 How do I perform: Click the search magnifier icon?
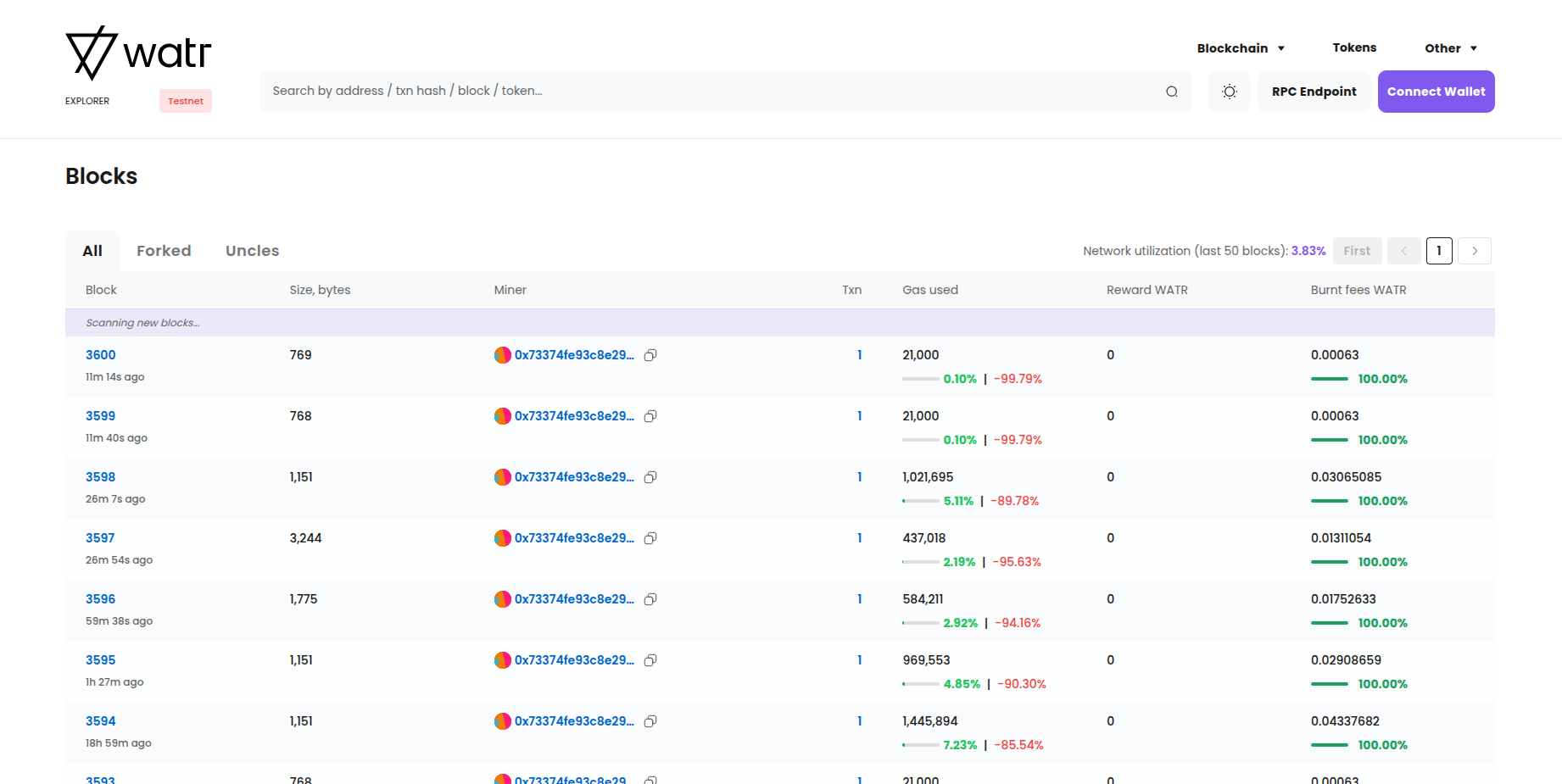[1171, 92]
